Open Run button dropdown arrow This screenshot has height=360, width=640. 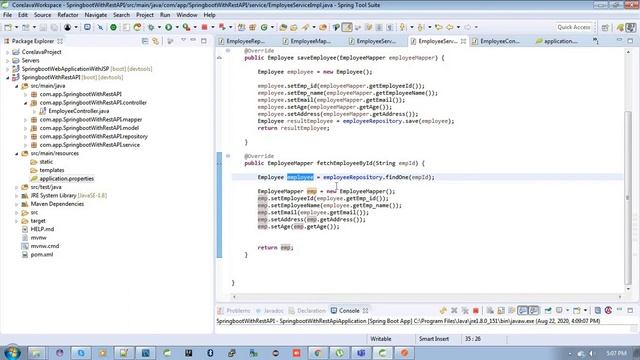click(177, 27)
